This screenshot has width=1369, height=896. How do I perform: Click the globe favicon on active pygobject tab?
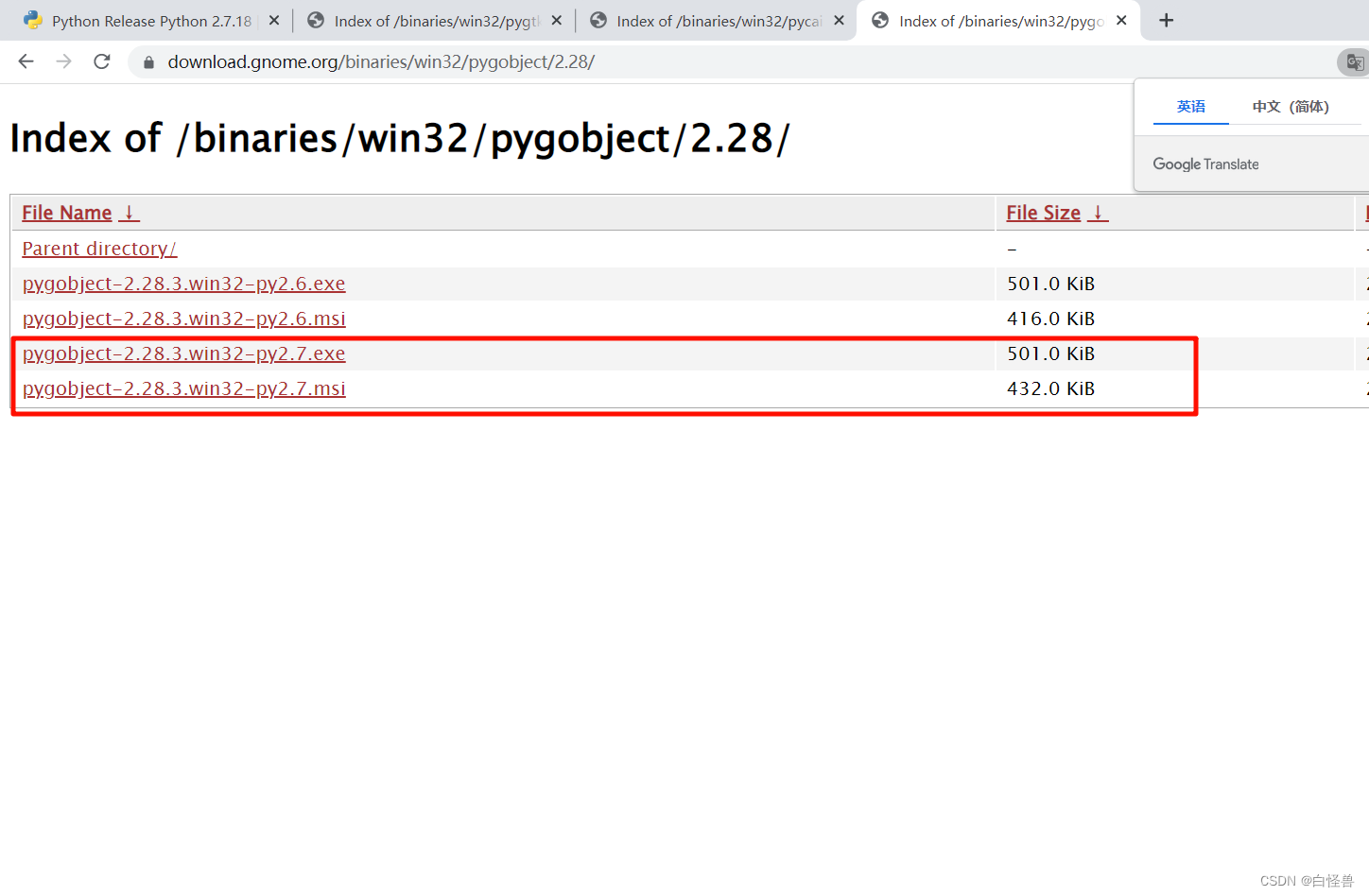[x=881, y=20]
